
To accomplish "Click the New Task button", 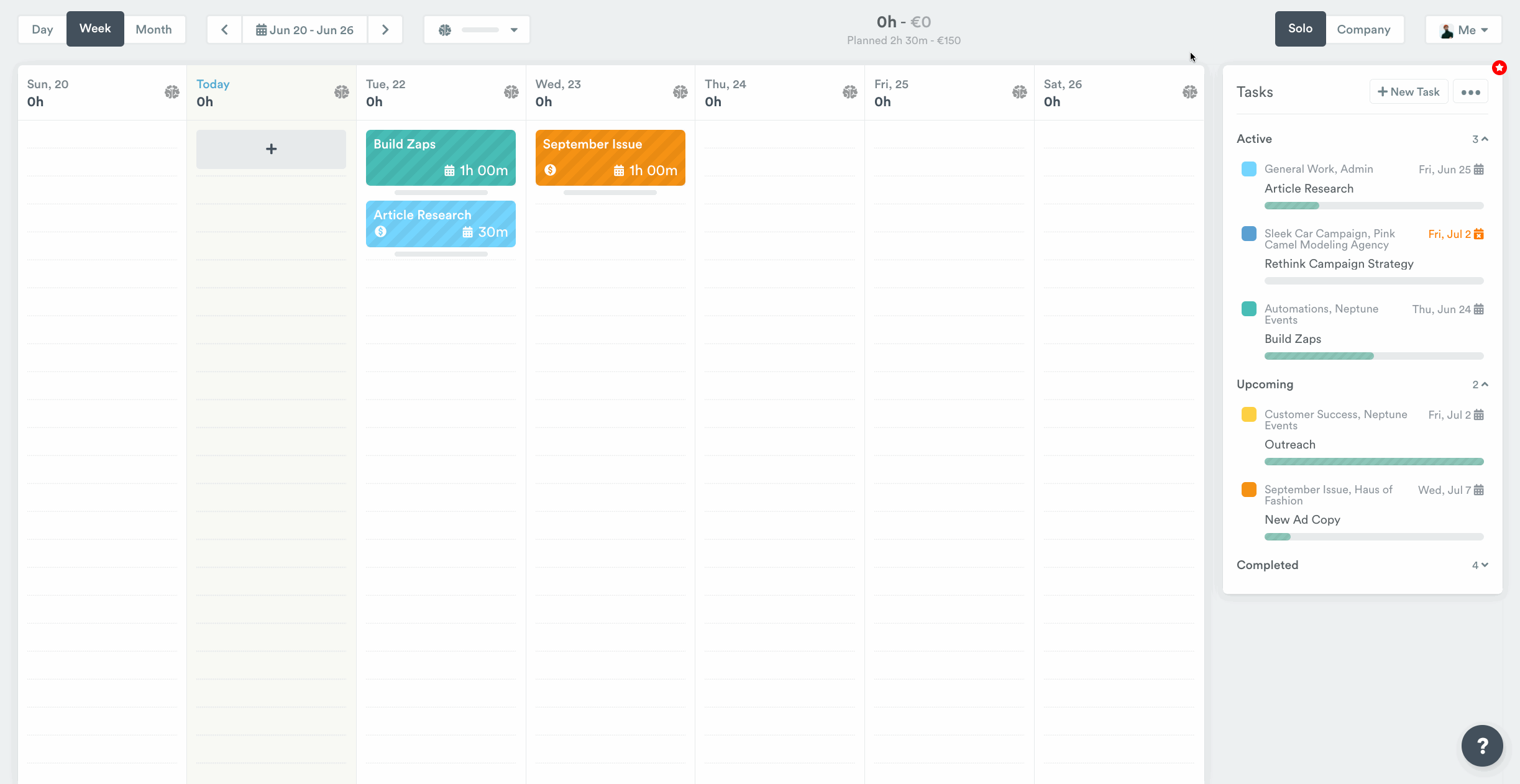I will [1408, 92].
